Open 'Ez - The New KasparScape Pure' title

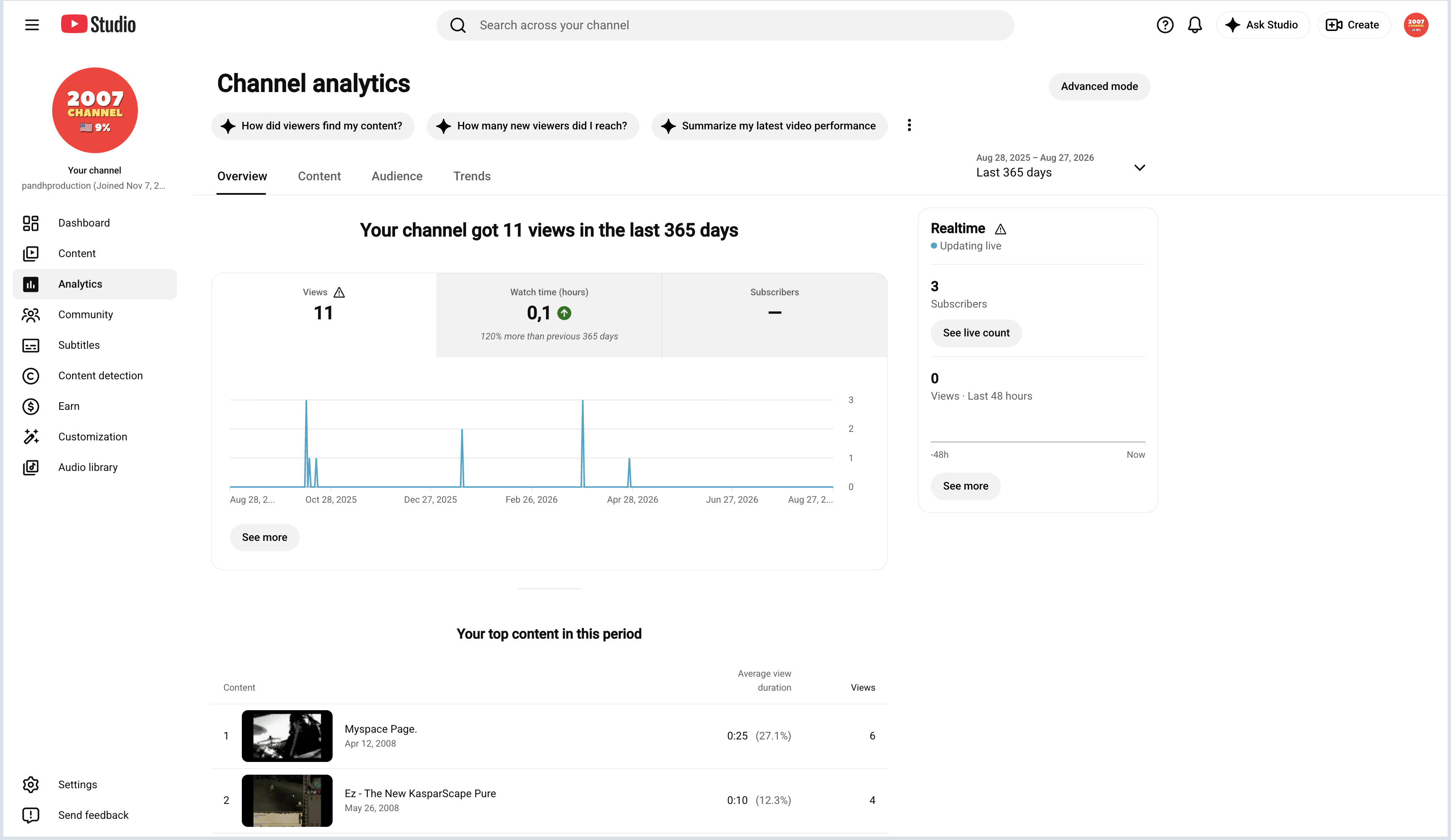tap(420, 793)
